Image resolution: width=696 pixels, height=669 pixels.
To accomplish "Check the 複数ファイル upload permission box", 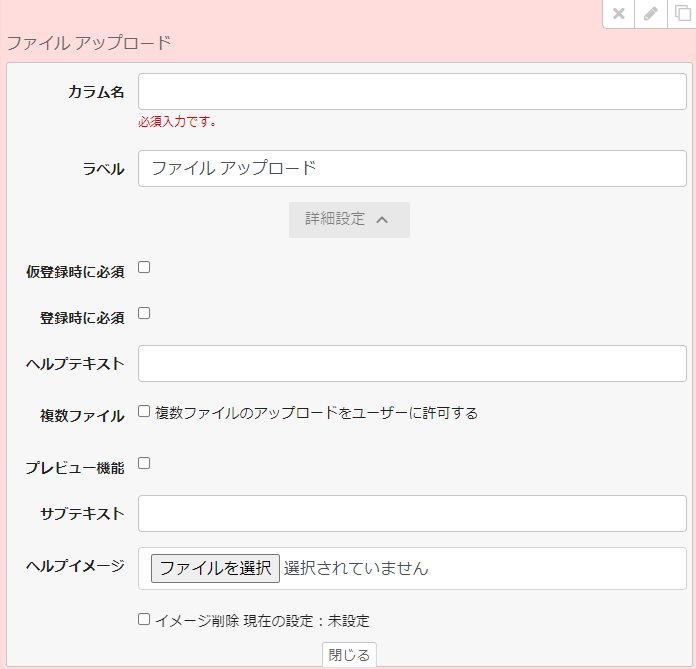I will [144, 411].
